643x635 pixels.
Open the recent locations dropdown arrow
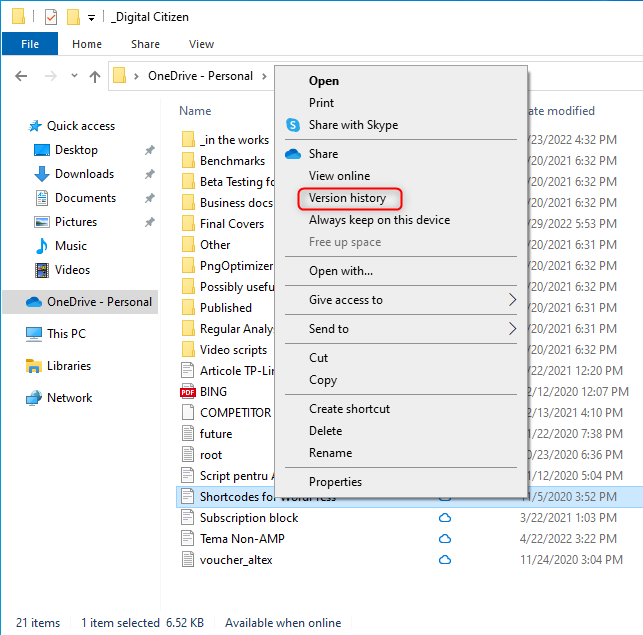(74, 75)
